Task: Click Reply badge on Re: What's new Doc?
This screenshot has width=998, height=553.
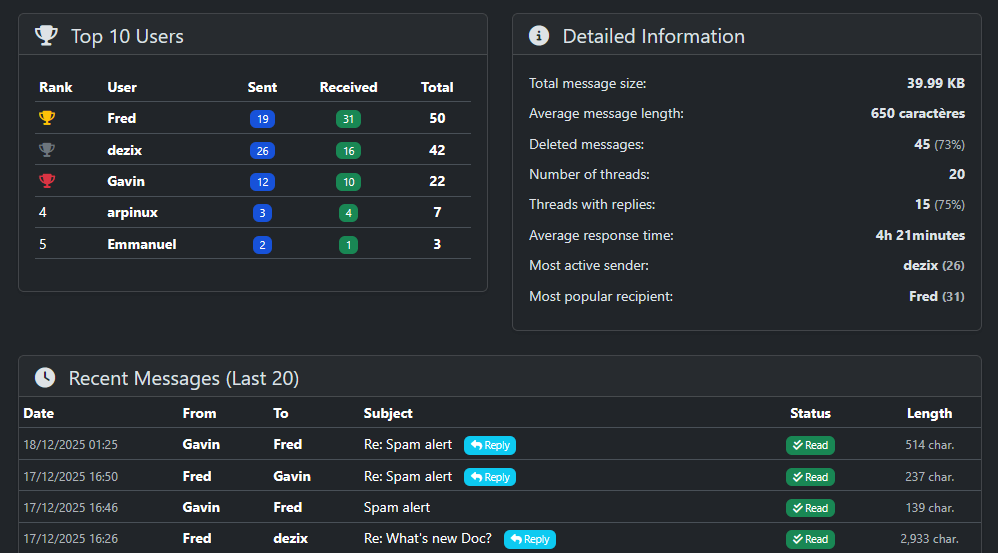Action: (530, 539)
